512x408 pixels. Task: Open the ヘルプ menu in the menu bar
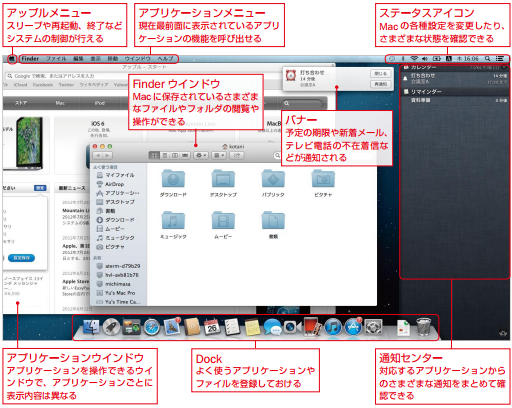click(x=166, y=59)
